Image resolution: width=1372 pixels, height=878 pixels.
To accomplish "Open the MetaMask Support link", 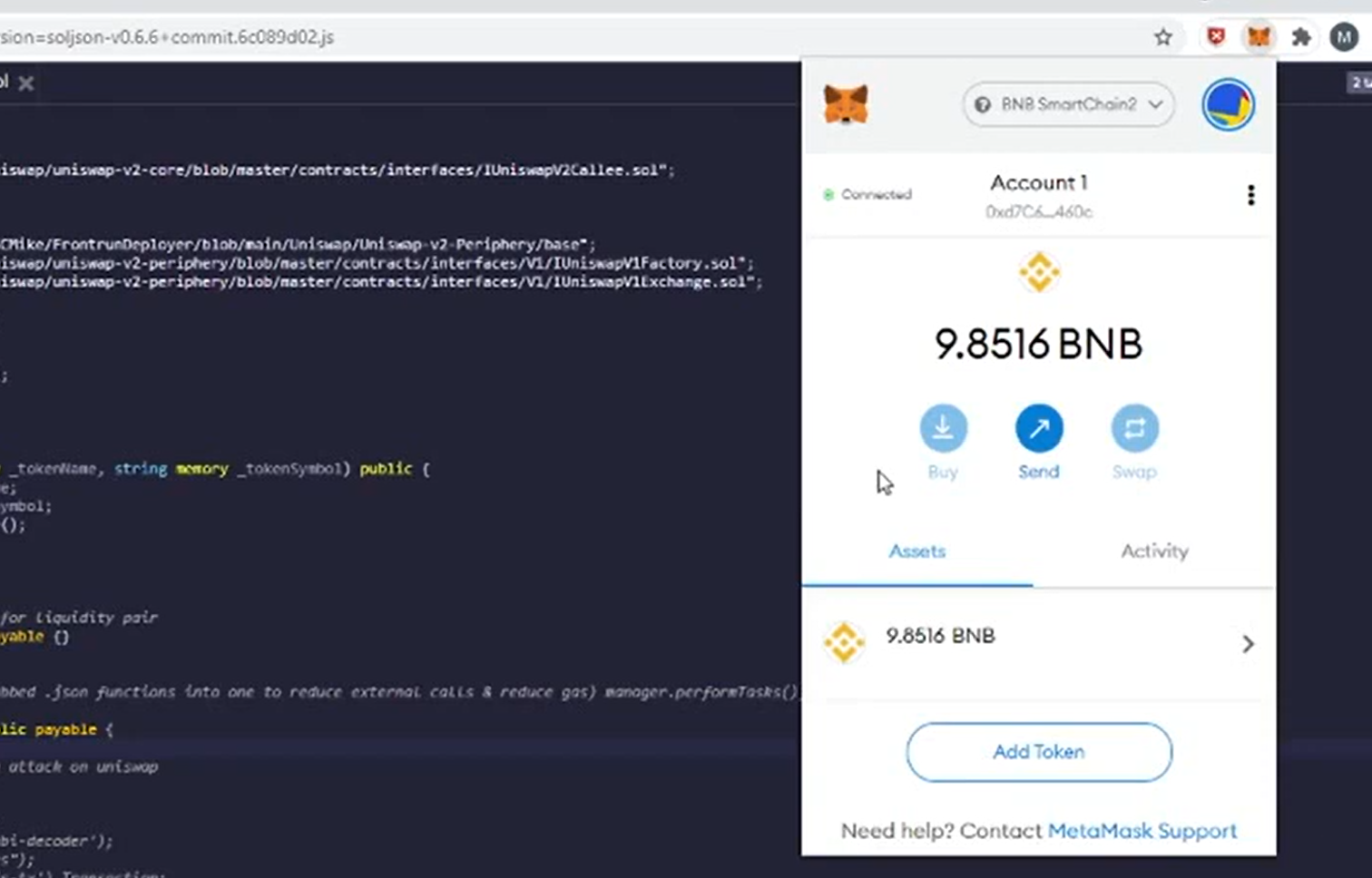I will [x=1142, y=830].
